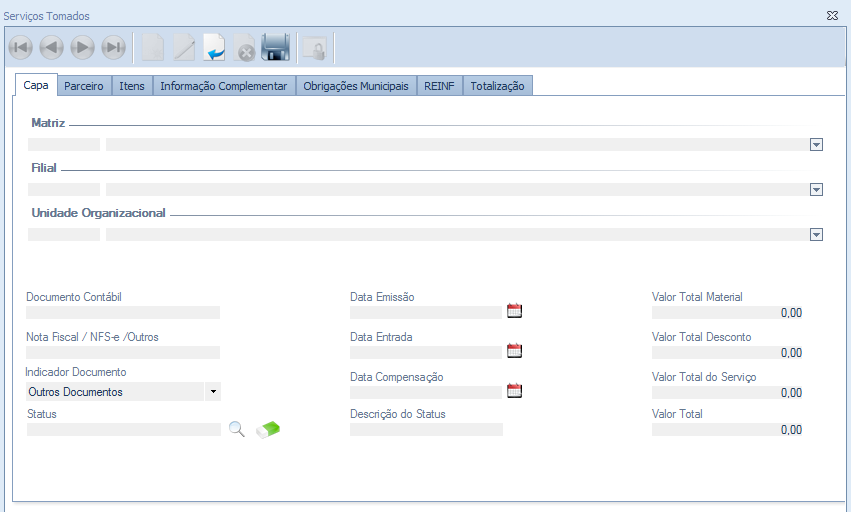Expand the Unidade Organizacional dropdown

(816, 235)
